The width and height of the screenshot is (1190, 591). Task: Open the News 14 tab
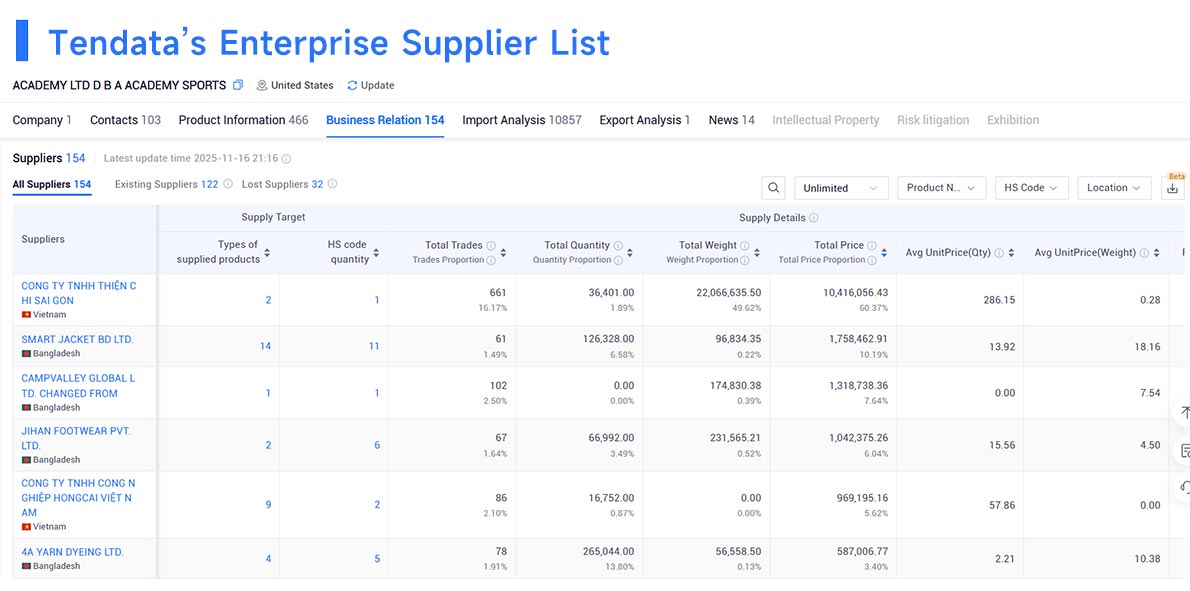732,120
